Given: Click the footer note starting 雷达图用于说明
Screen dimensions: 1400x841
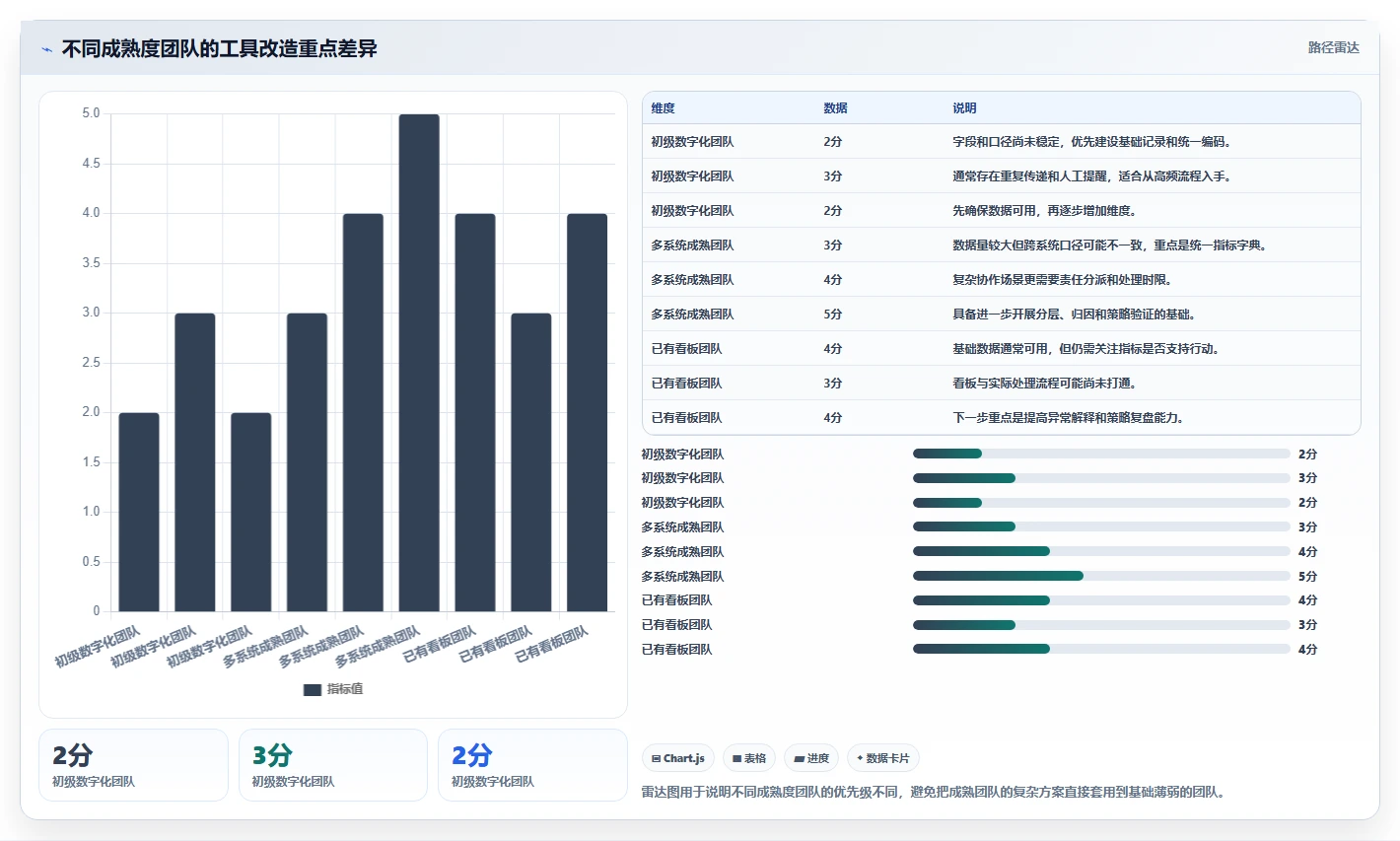Looking at the screenshot, I should (933, 792).
